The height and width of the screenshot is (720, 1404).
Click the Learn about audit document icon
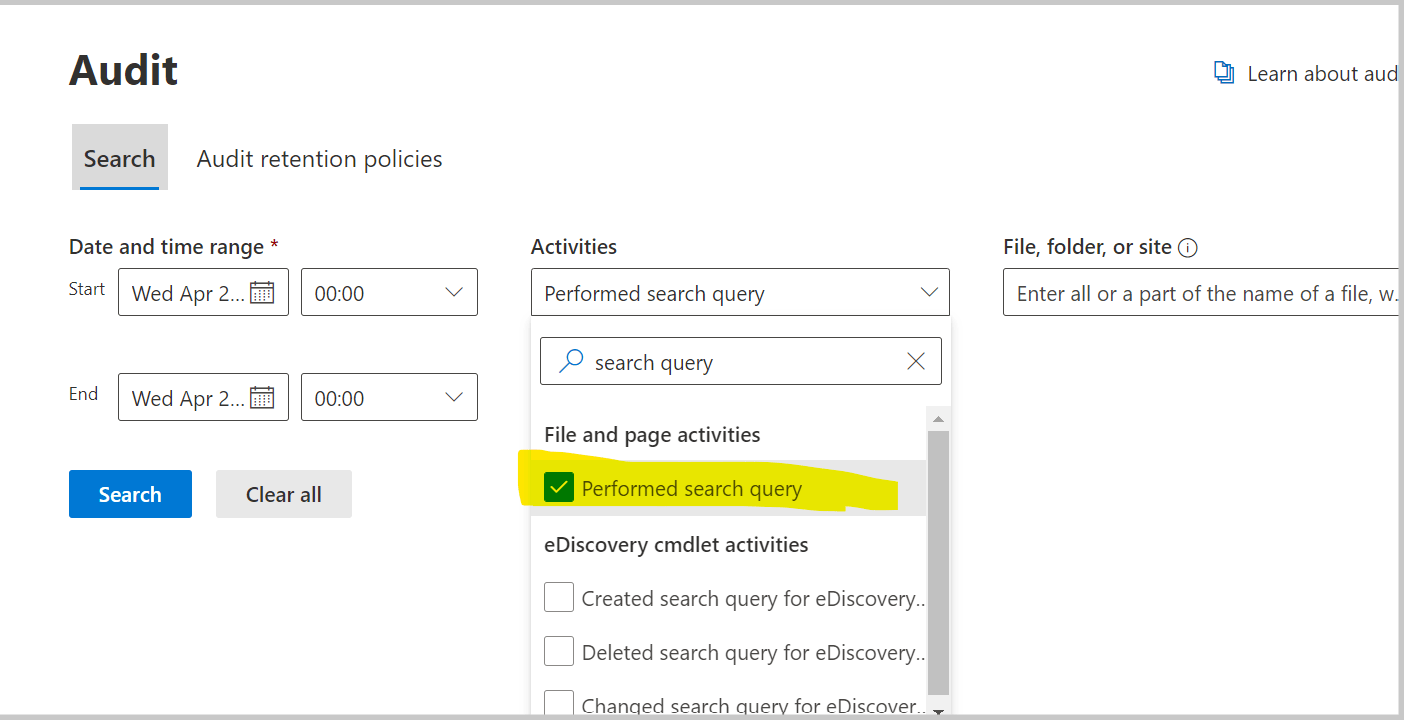pyautogui.click(x=1224, y=73)
